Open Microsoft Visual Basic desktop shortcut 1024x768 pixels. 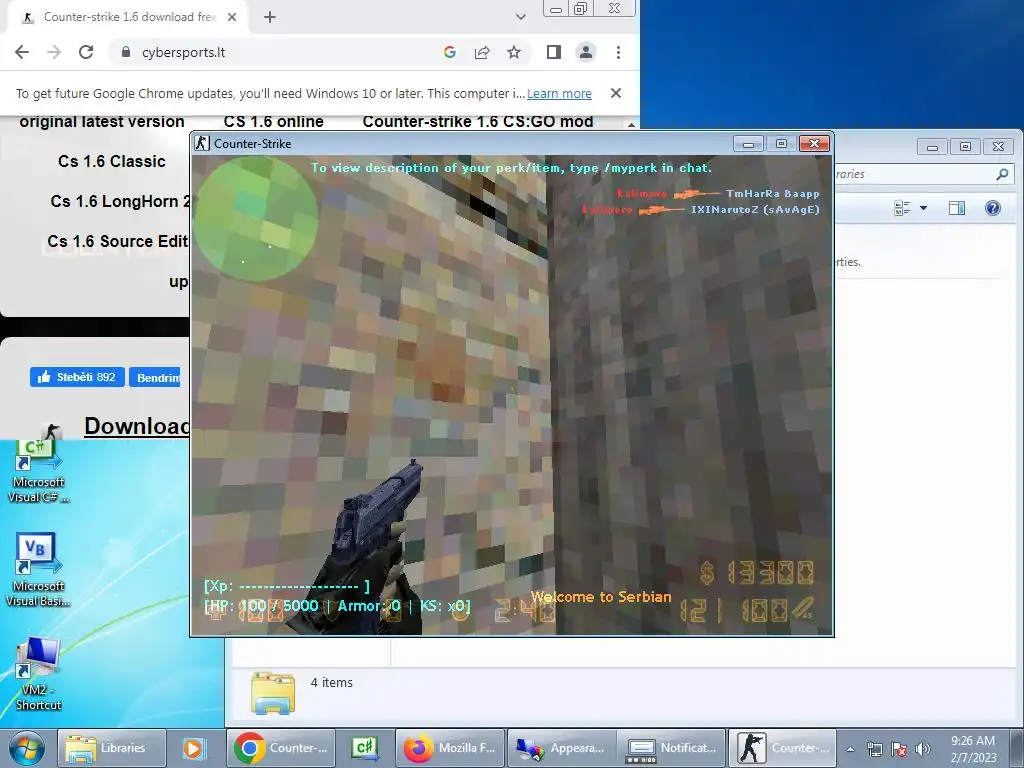click(38, 570)
